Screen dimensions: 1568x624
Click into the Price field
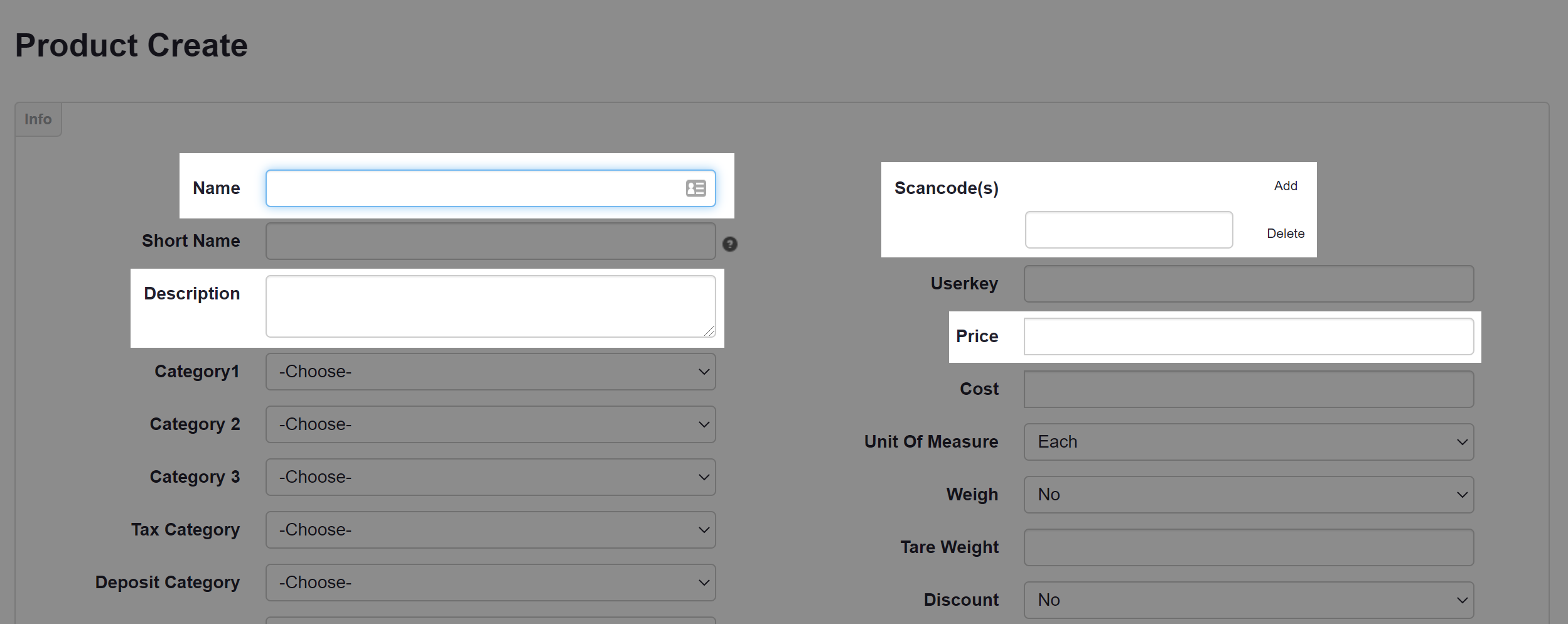tap(1248, 336)
